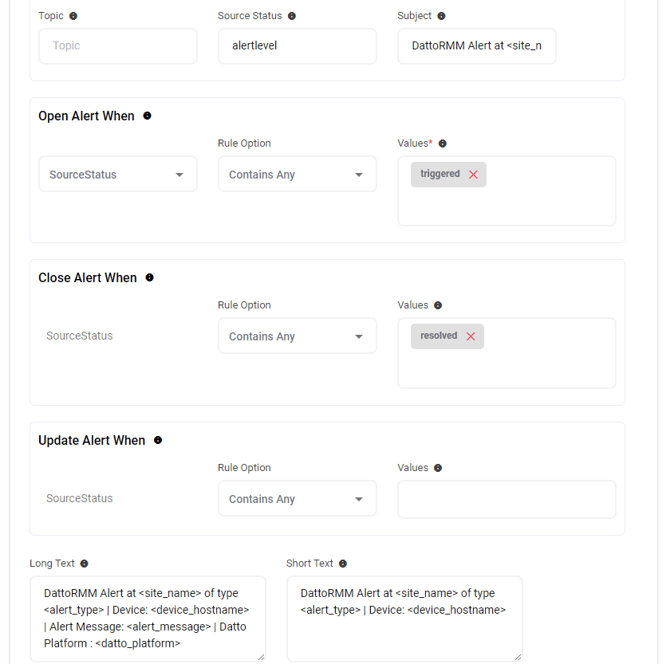The height and width of the screenshot is (664, 670).
Task: Remove the resolved value chip
Action: [471, 337]
